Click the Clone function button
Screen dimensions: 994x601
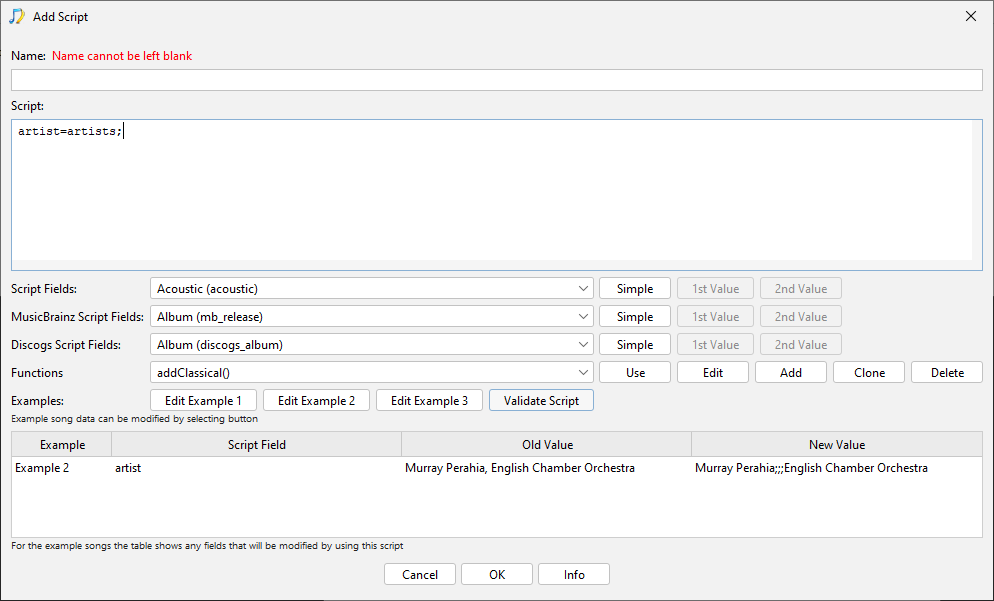coord(868,372)
